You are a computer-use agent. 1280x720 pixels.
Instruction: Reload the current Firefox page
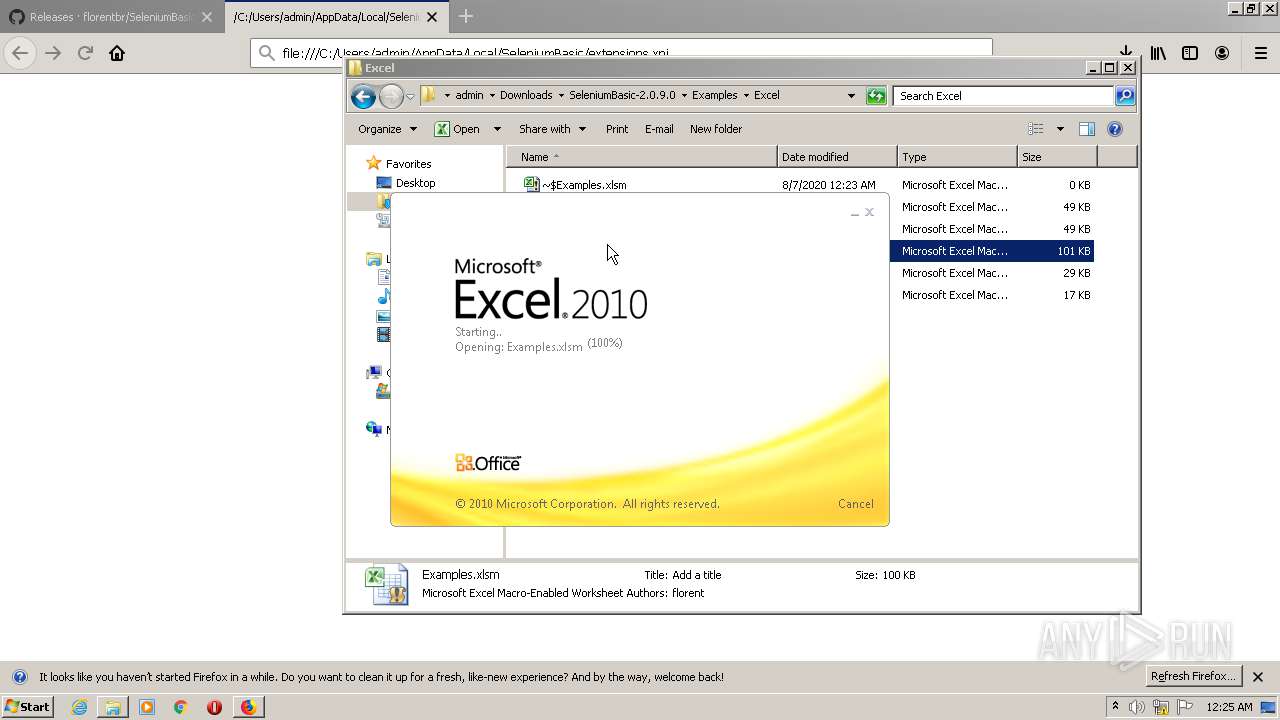pyautogui.click(x=85, y=53)
